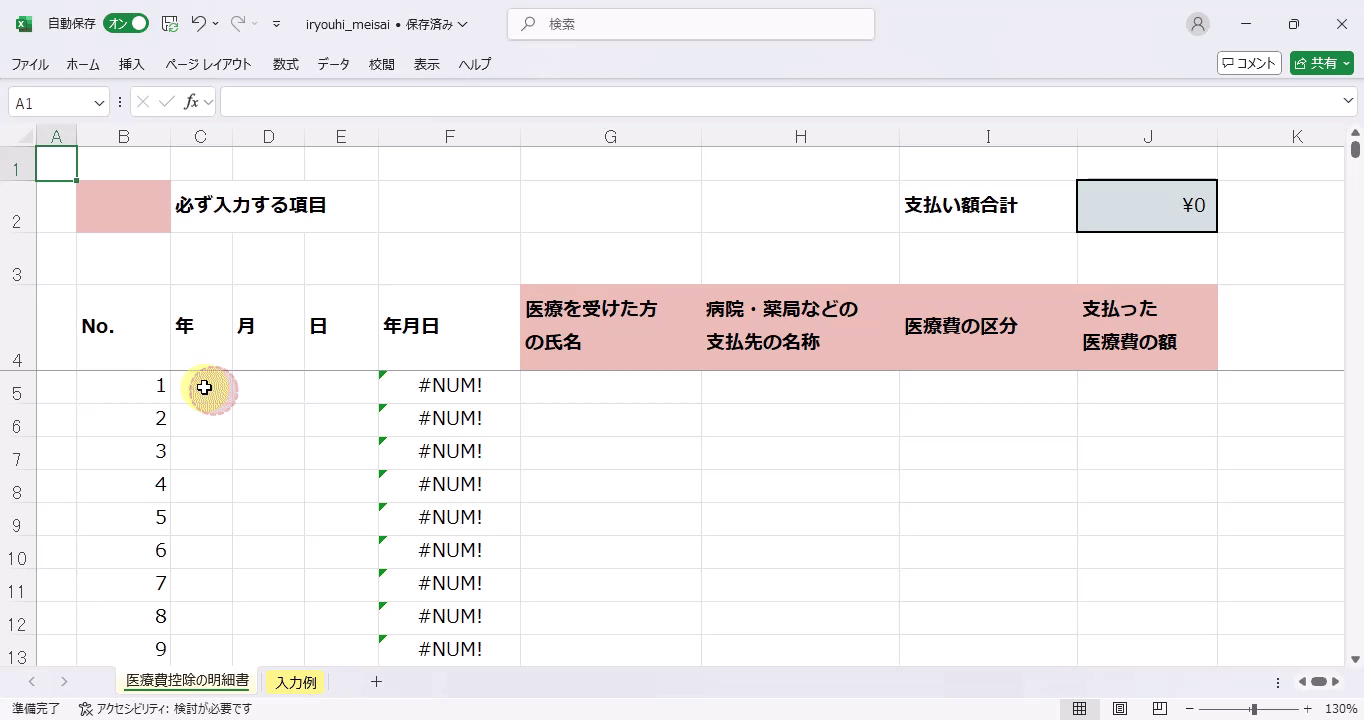Screen dimensions: 1364x720
Task: Click zoom in plus icon
Action: point(1307,709)
